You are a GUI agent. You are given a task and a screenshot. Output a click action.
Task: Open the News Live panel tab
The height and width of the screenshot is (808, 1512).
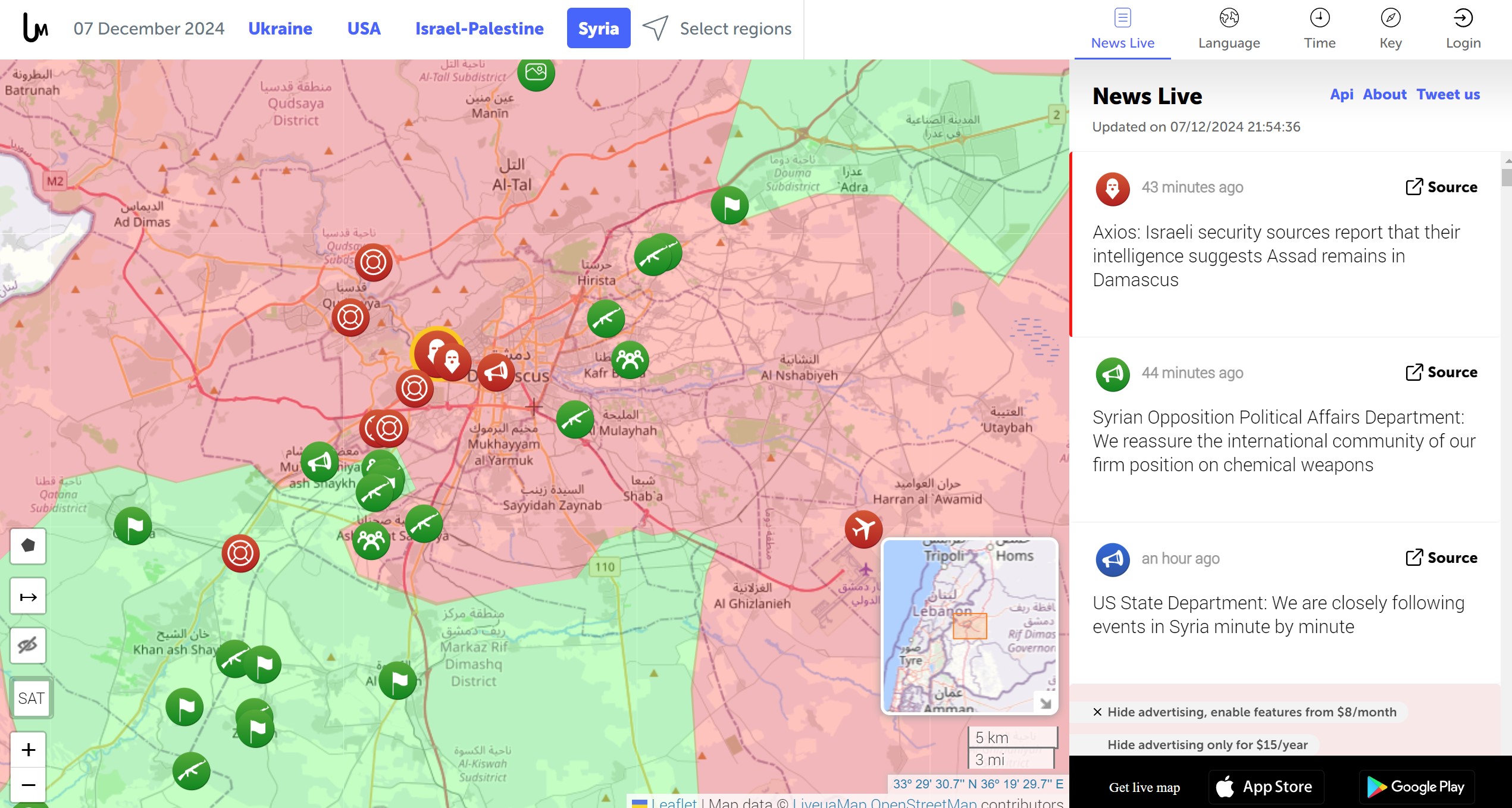(x=1122, y=29)
